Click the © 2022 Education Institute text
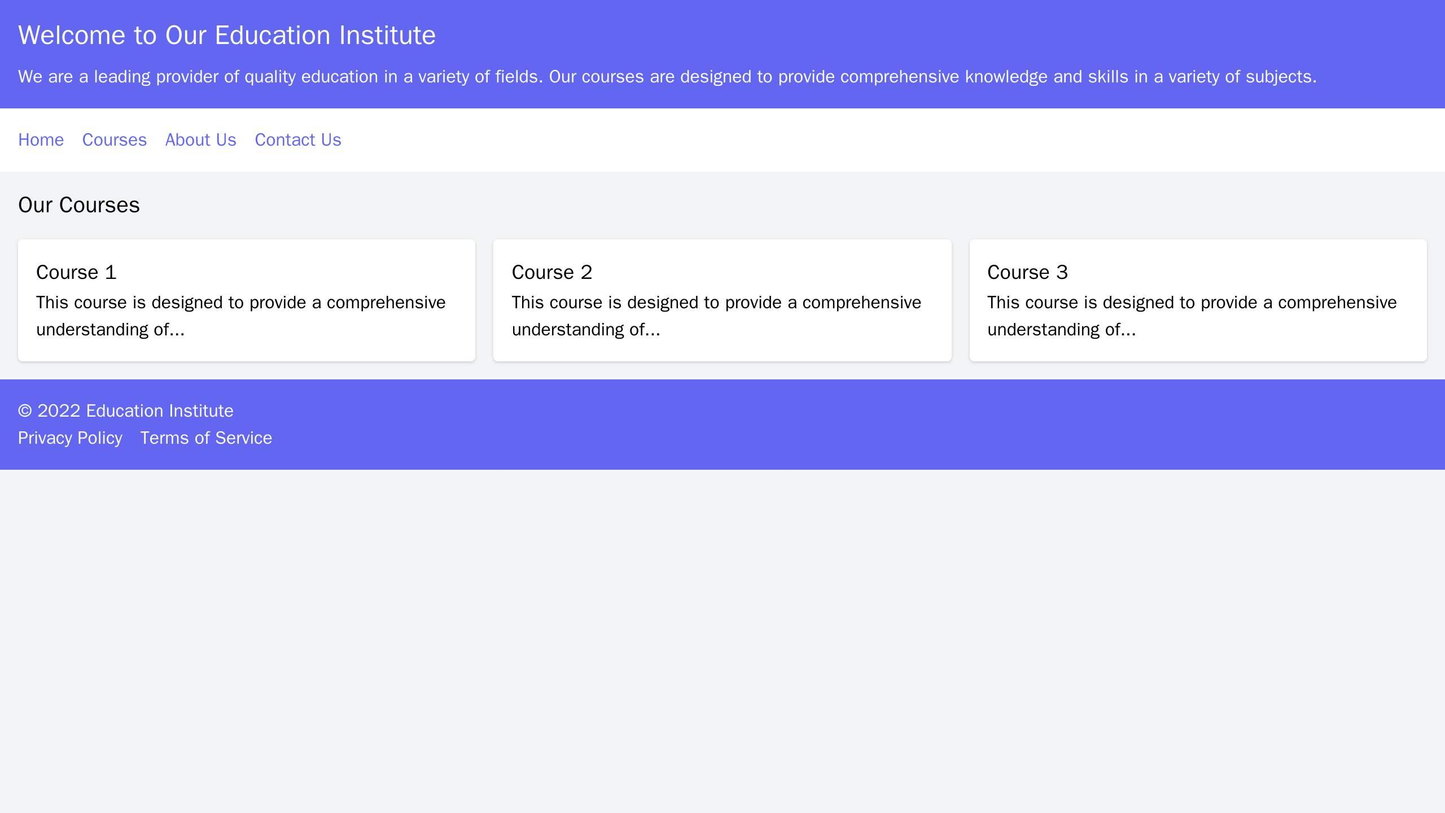This screenshot has height=813, width=1445. click(x=126, y=411)
